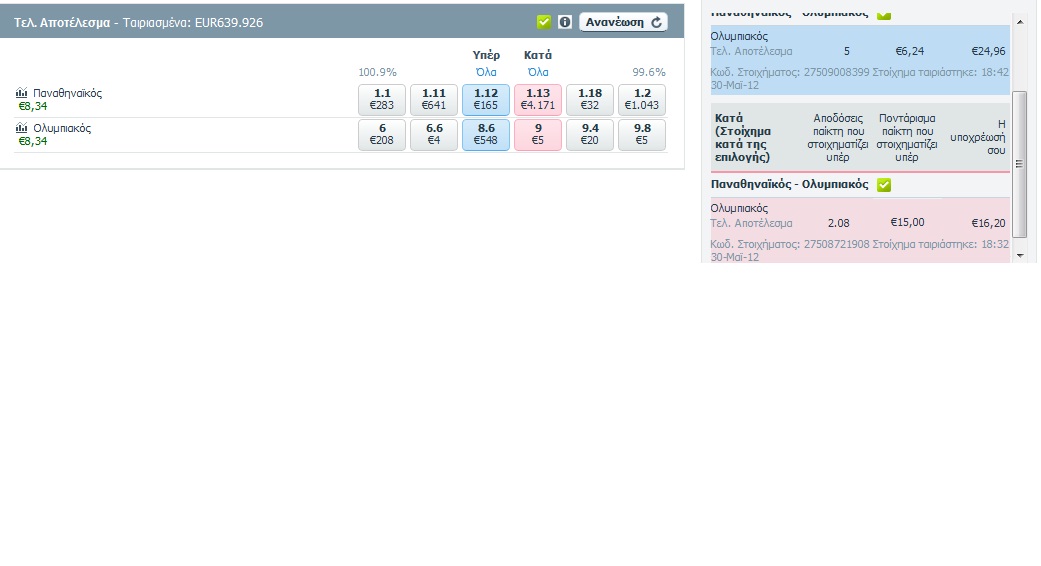Click Κατά (Στοίχημα κατά της επιλογής) header
This screenshot has height=566, width=1041.
click(x=743, y=137)
